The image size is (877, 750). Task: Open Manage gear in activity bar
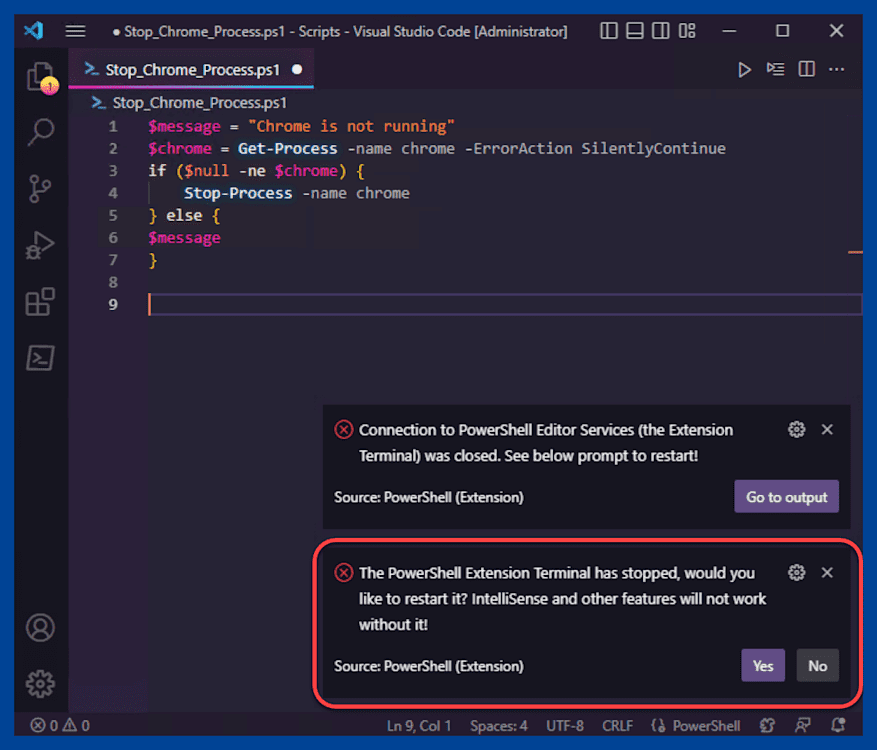pyautogui.click(x=40, y=683)
